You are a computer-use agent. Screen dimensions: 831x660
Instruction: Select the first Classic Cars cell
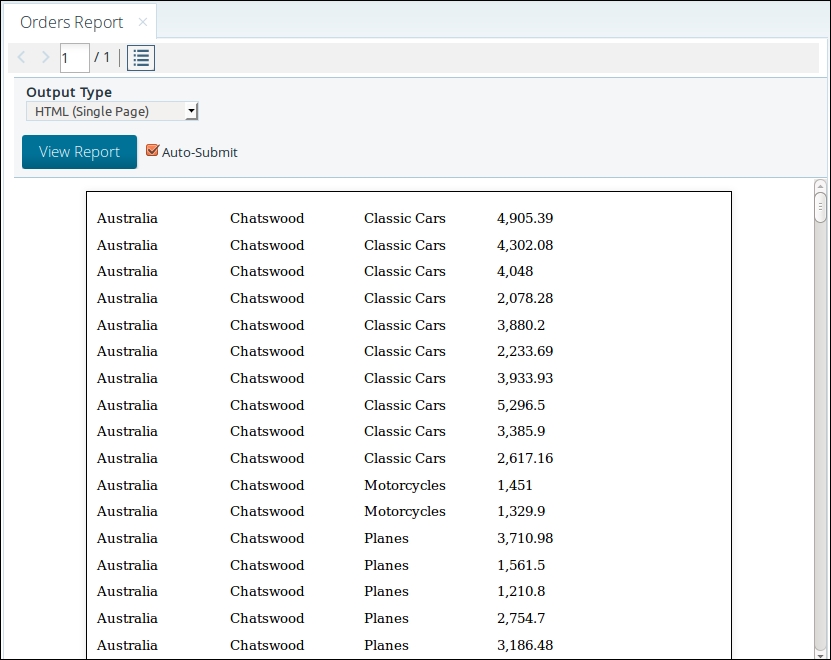point(404,218)
